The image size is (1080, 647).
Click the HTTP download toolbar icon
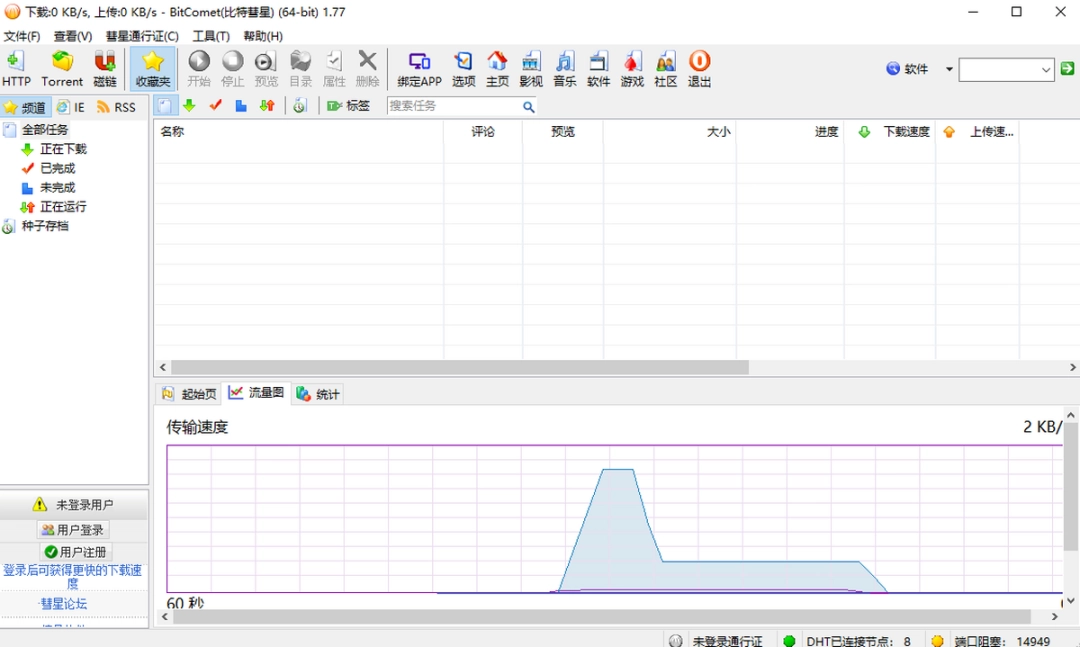pyautogui.click(x=16, y=69)
